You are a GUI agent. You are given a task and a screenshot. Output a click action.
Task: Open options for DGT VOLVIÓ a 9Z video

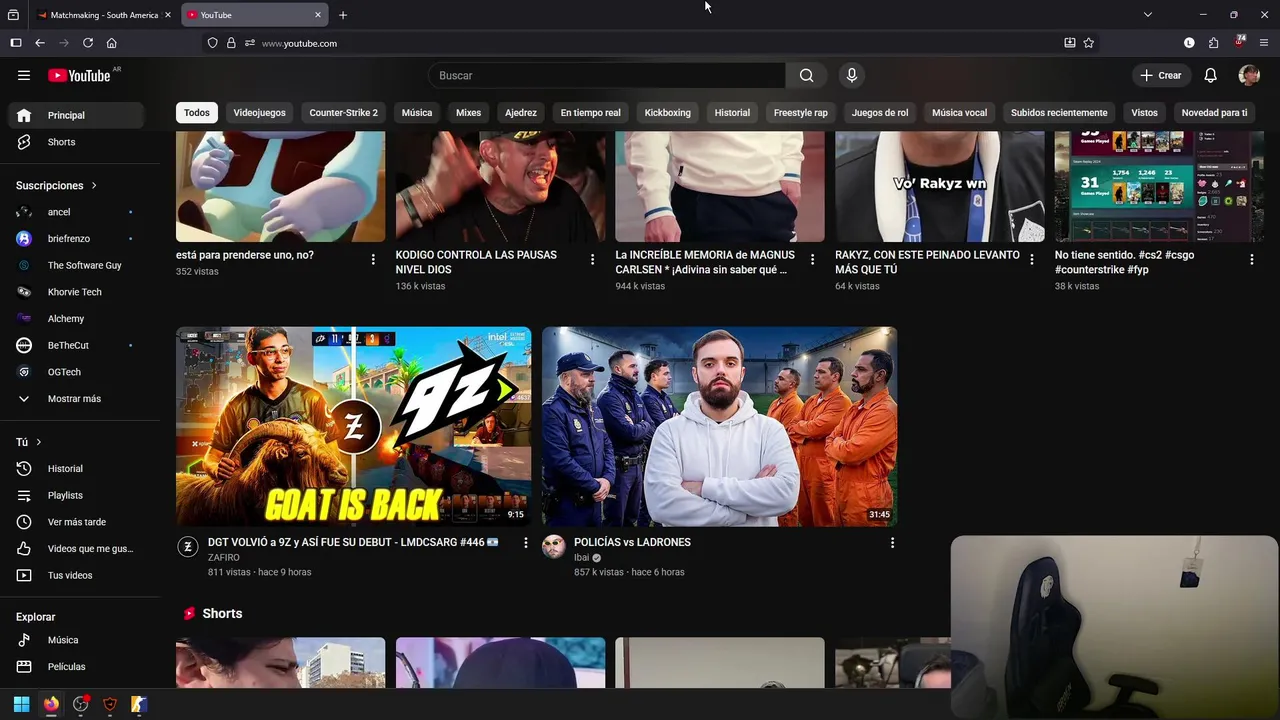pyautogui.click(x=526, y=543)
